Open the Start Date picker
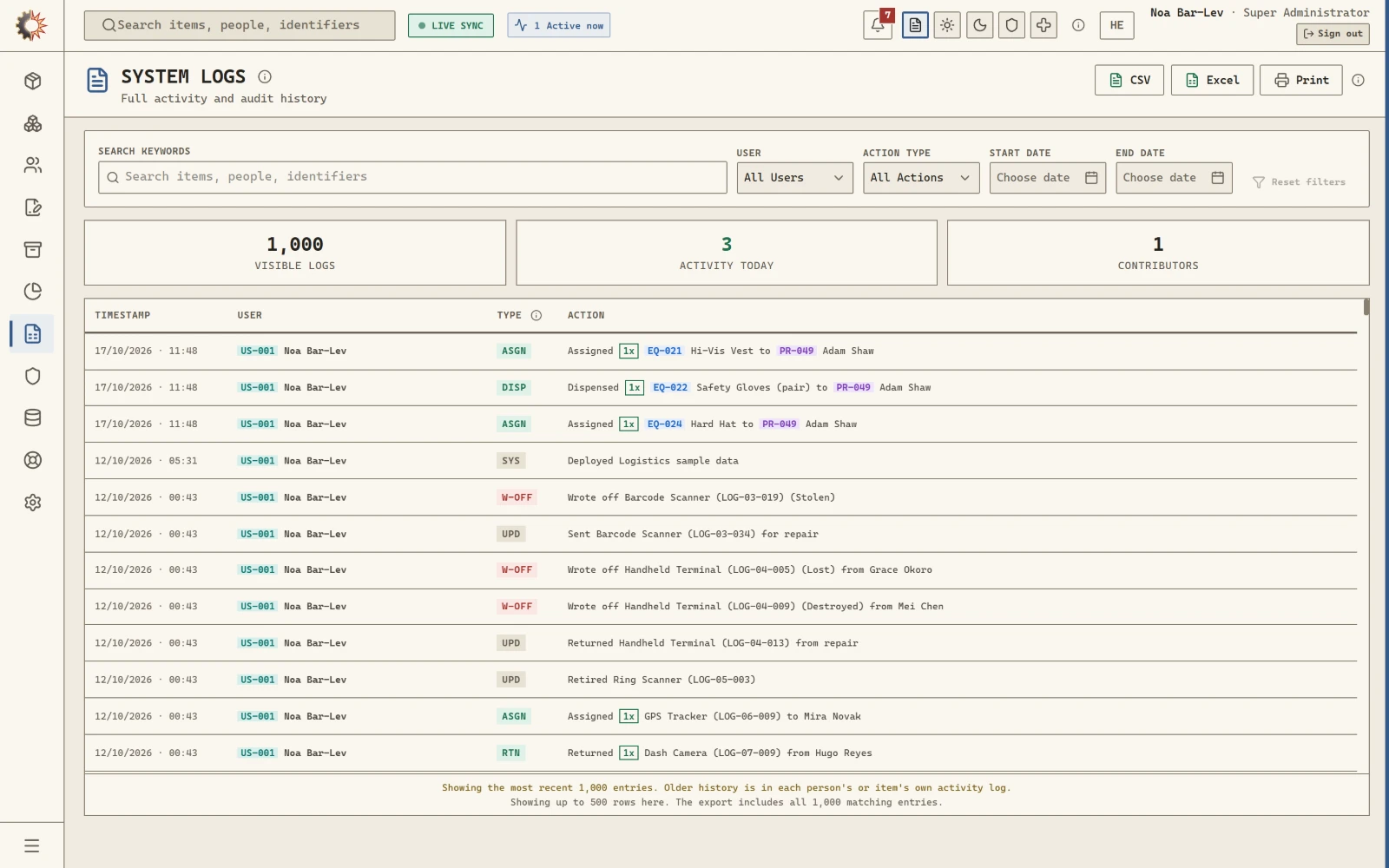1389x868 pixels. (1047, 178)
